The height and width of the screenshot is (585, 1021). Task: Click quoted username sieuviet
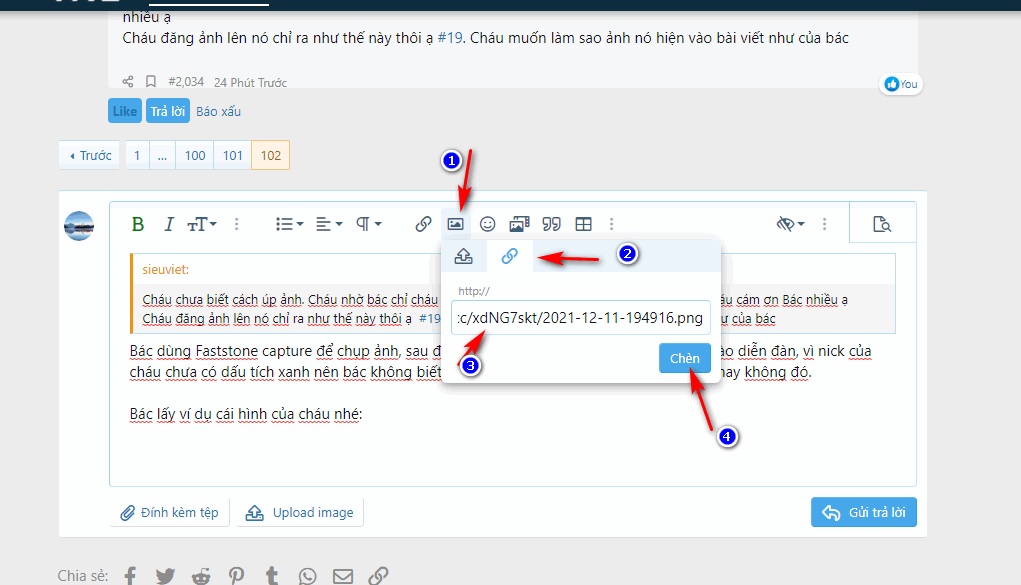[x=165, y=269]
